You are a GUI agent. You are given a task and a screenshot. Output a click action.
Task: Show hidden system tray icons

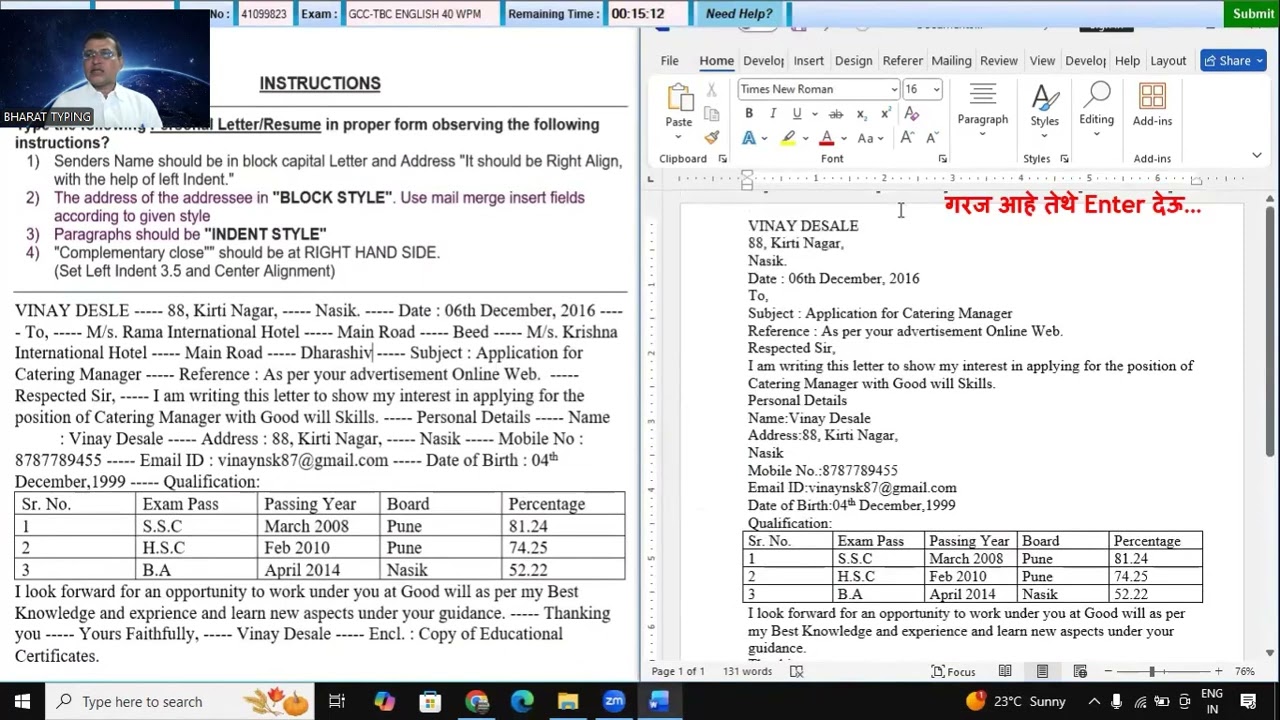pyautogui.click(x=1094, y=701)
